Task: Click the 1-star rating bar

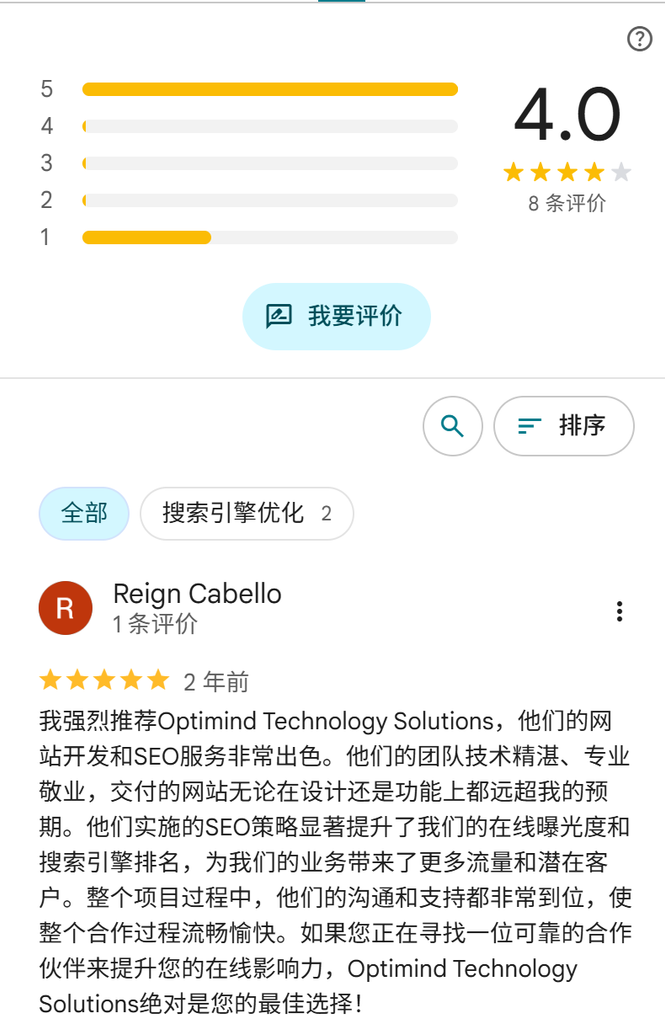Action: (270, 237)
